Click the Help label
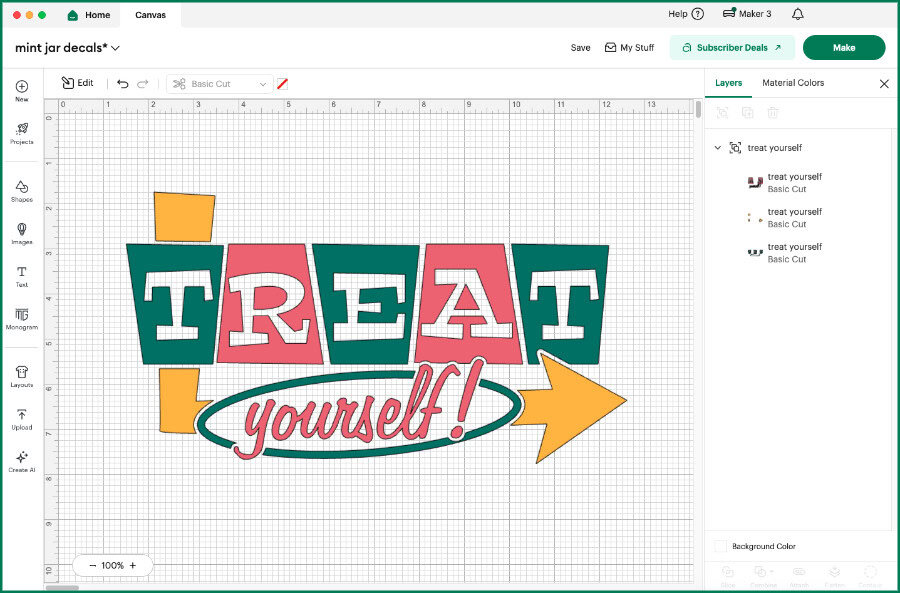The height and width of the screenshot is (593, 900). [677, 14]
